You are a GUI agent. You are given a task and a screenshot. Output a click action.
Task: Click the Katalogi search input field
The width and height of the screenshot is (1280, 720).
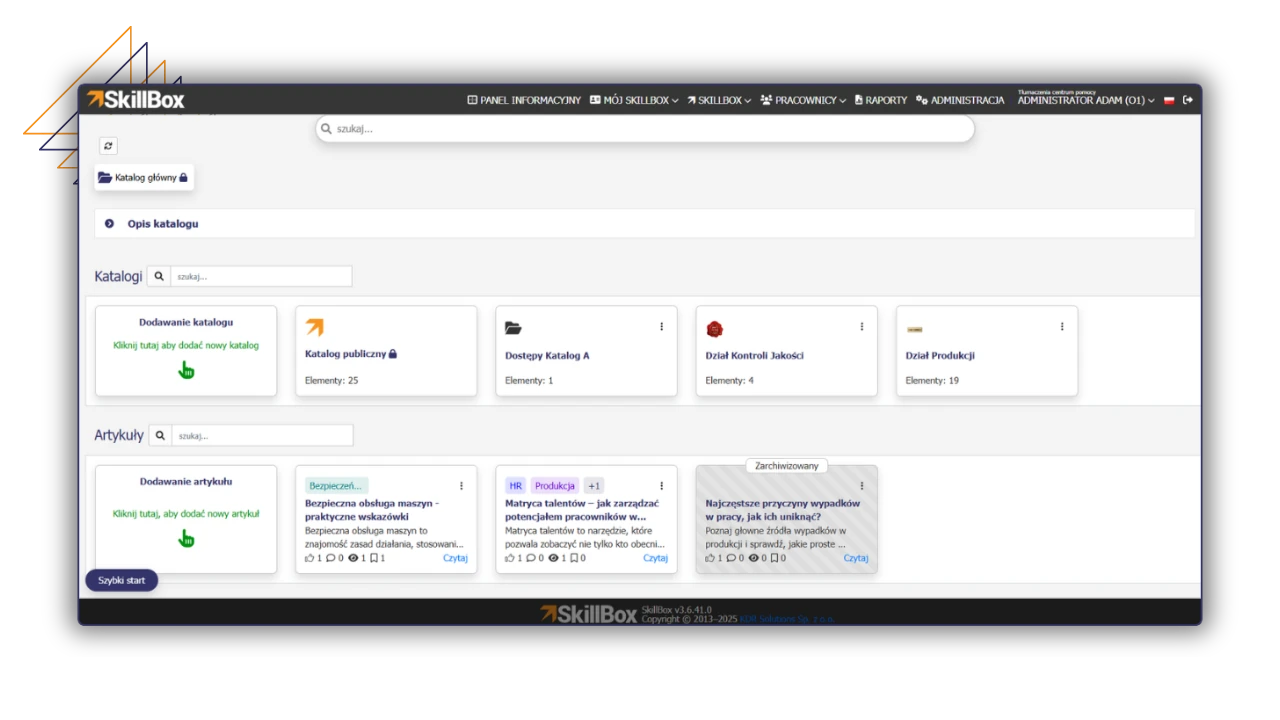pyautogui.click(x=260, y=276)
